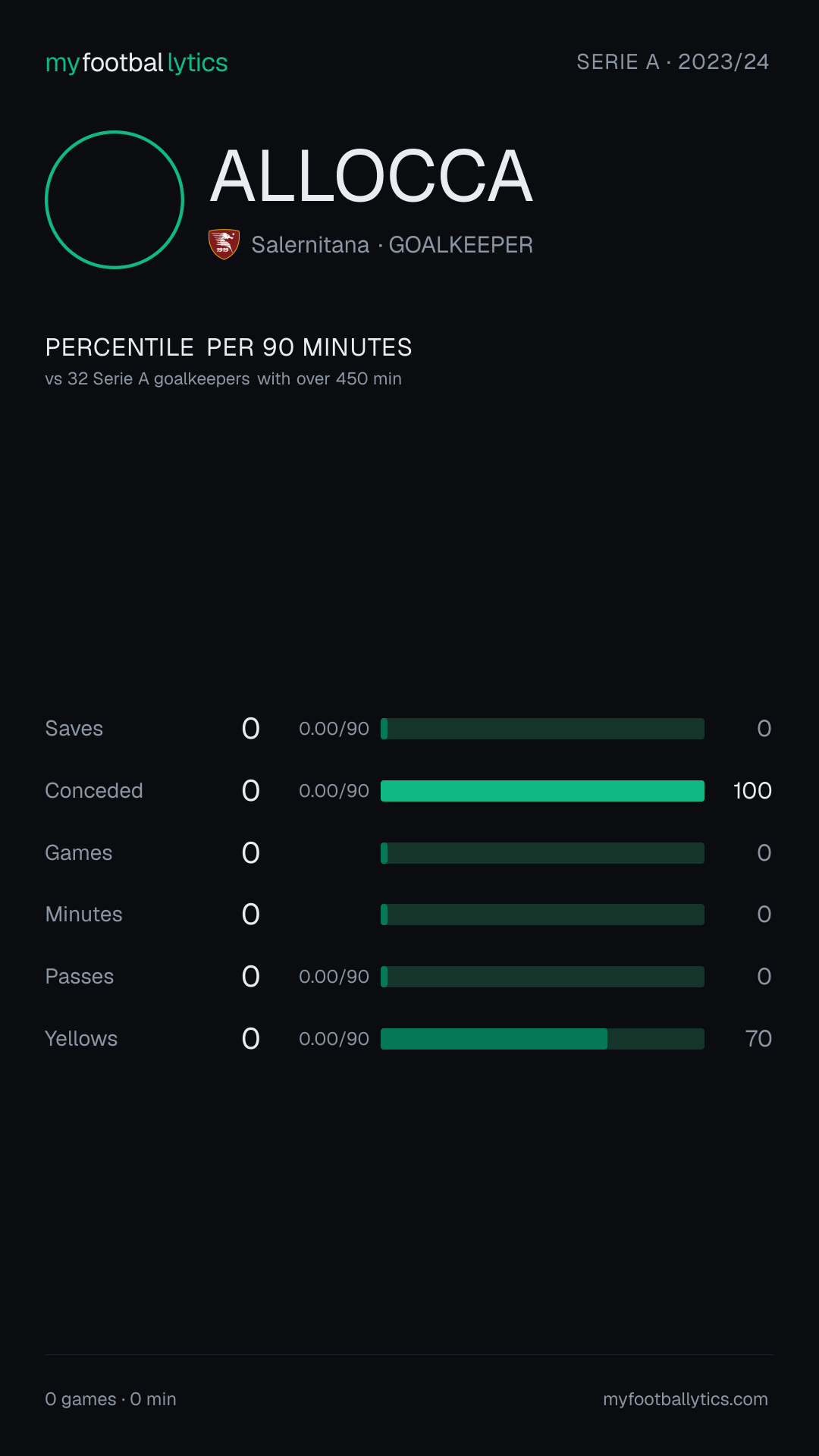Select the Saves stat label
Viewport: 819px width, 1456px height.
74,729
